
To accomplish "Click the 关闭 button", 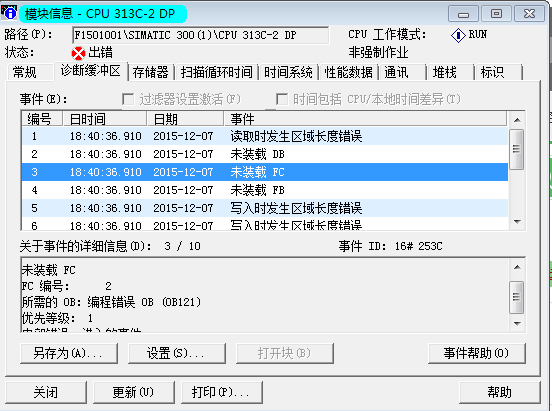I will [x=46, y=392].
